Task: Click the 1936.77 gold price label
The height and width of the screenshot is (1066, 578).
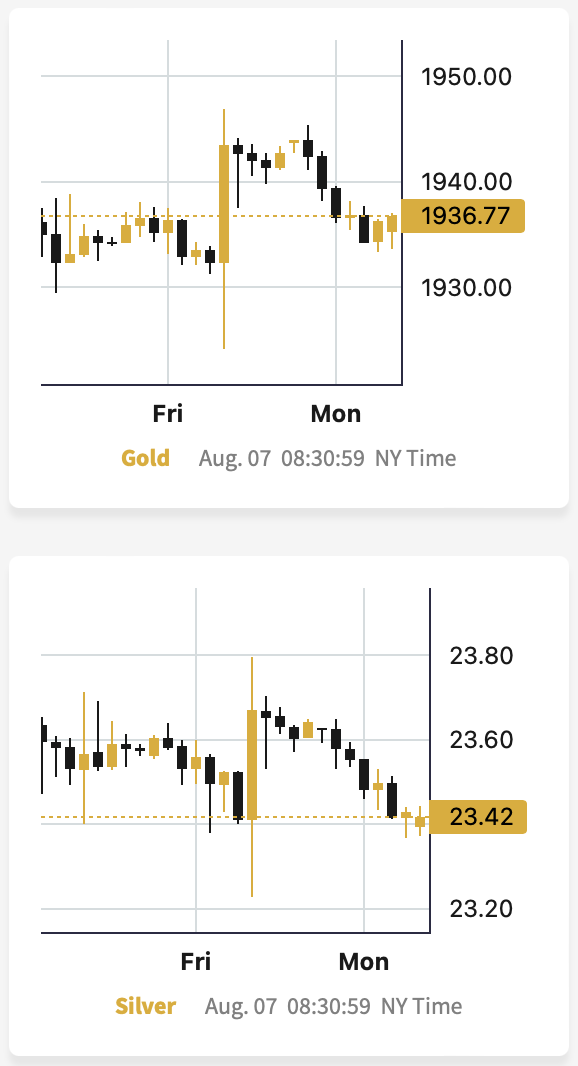Action: pos(463,216)
